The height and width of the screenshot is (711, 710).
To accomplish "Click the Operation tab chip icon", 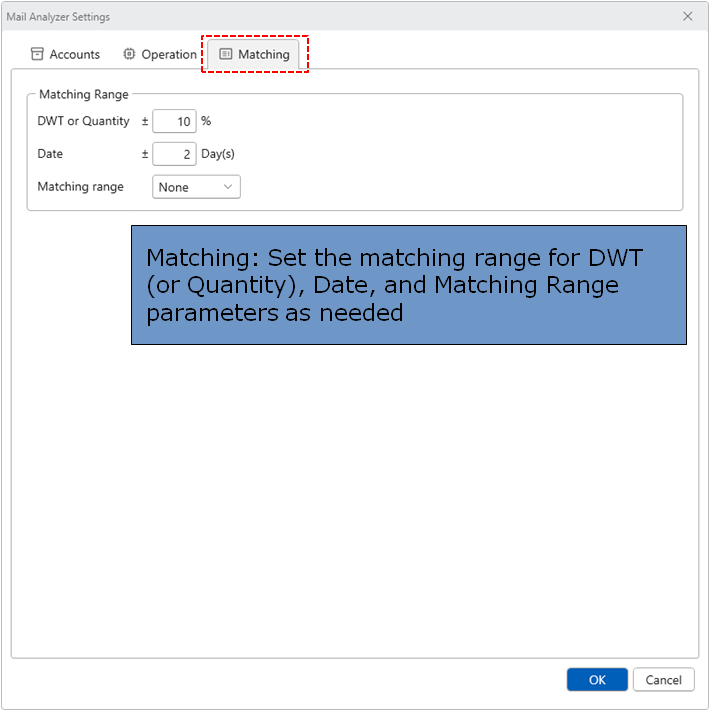I will point(129,54).
